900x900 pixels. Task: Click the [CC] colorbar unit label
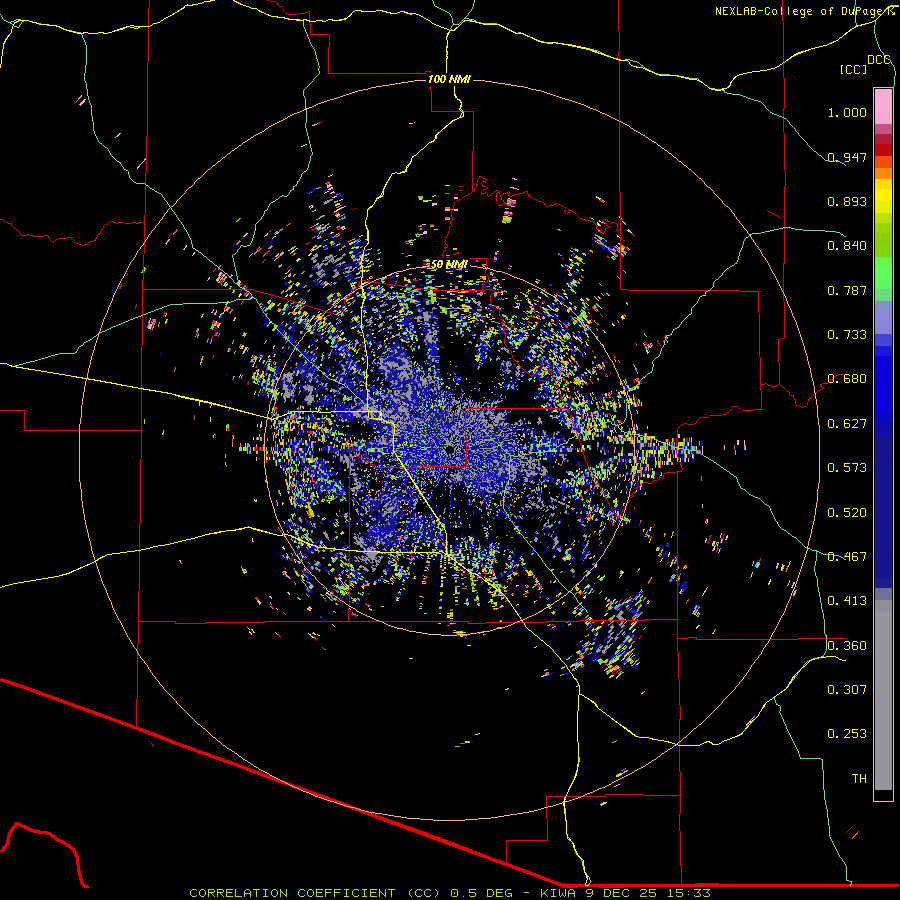[854, 69]
